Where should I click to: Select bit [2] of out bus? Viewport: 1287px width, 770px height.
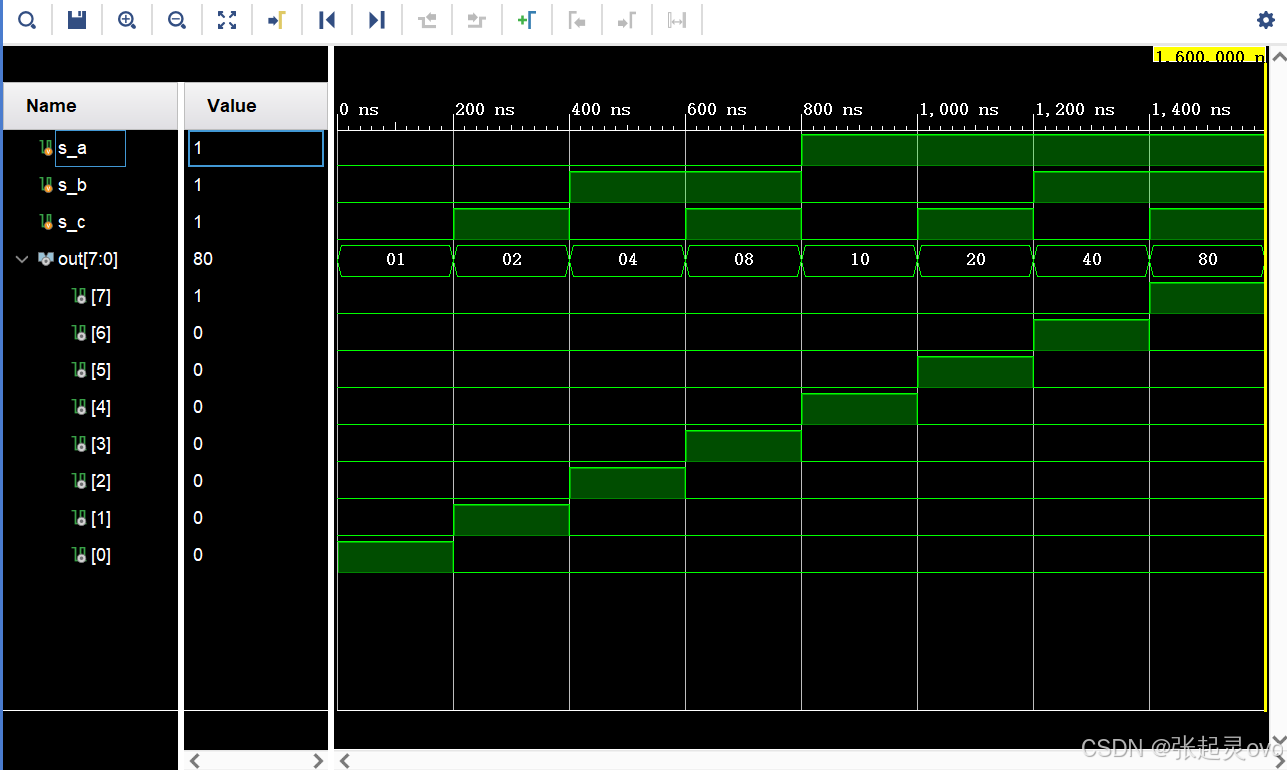(100, 481)
